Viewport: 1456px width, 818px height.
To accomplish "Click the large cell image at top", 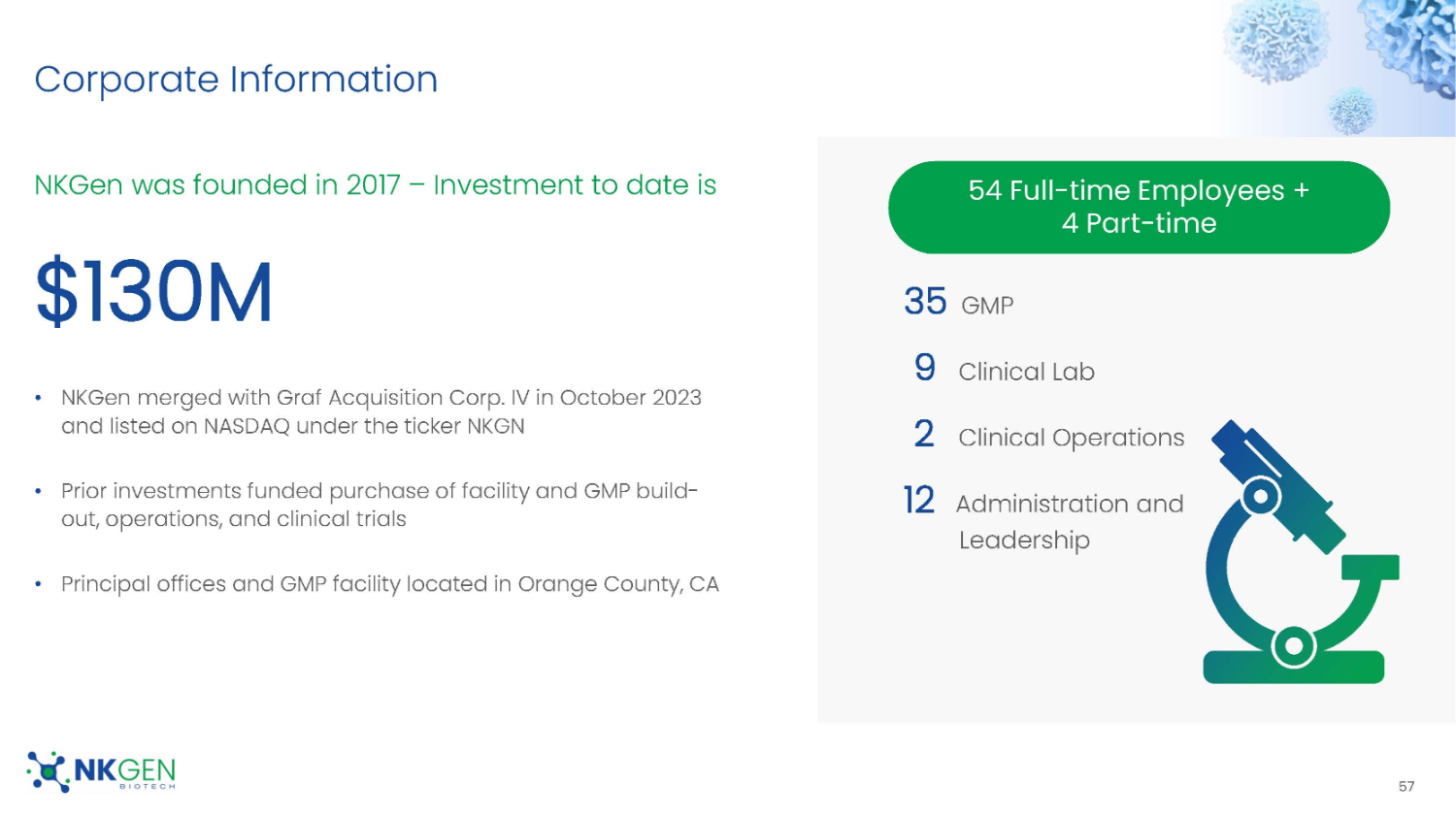I will 1274,41.
